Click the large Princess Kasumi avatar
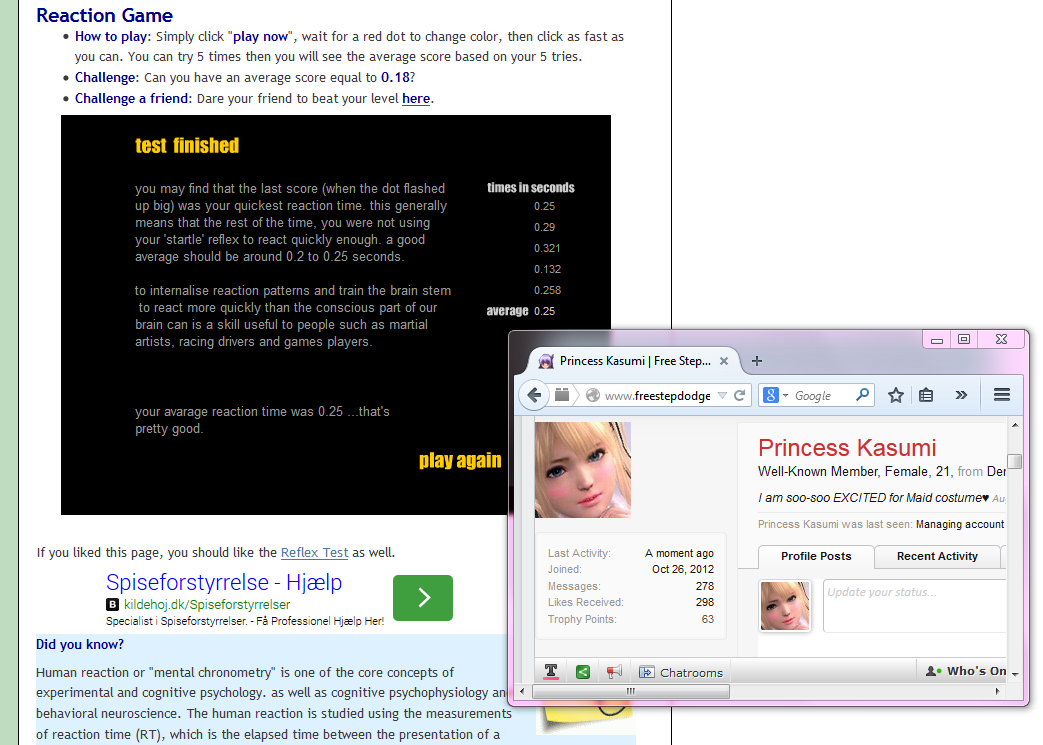Screen dimensions: 1043x745 click(583, 470)
